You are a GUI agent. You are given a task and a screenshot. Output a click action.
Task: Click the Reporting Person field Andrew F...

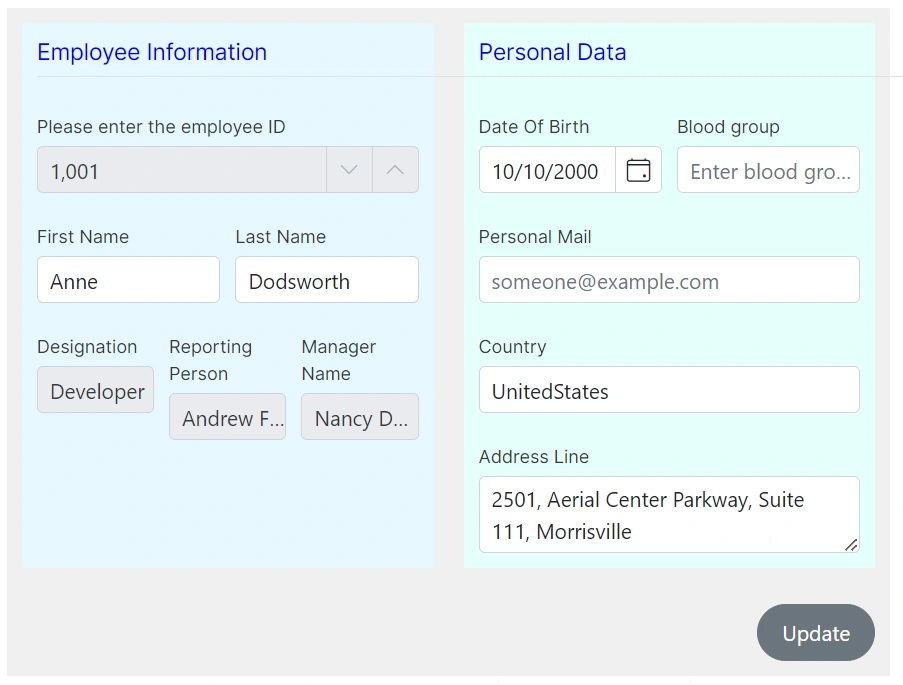click(x=227, y=417)
